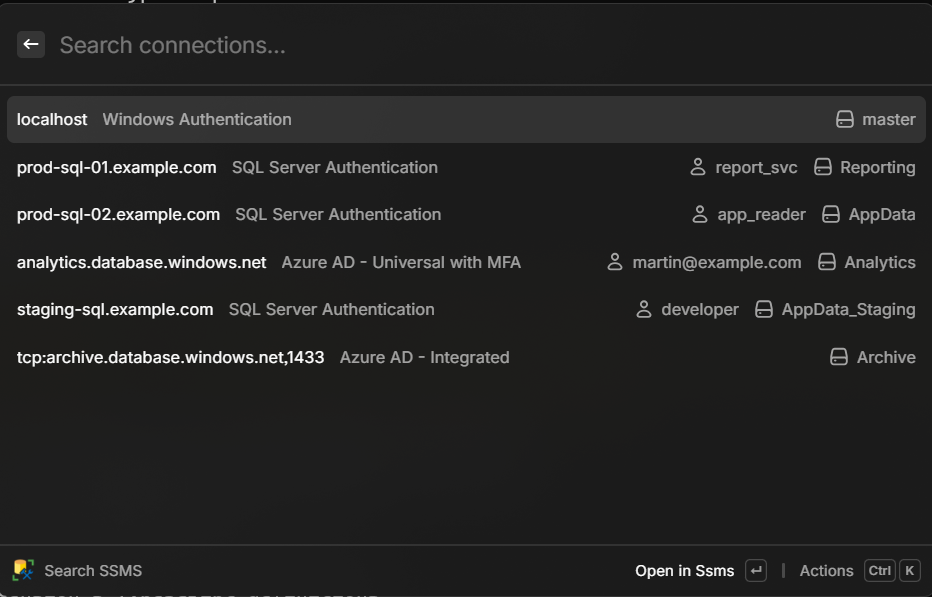Screen dimensions: 932x597
Task: Click the app_reader username
Action: (x=761, y=215)
